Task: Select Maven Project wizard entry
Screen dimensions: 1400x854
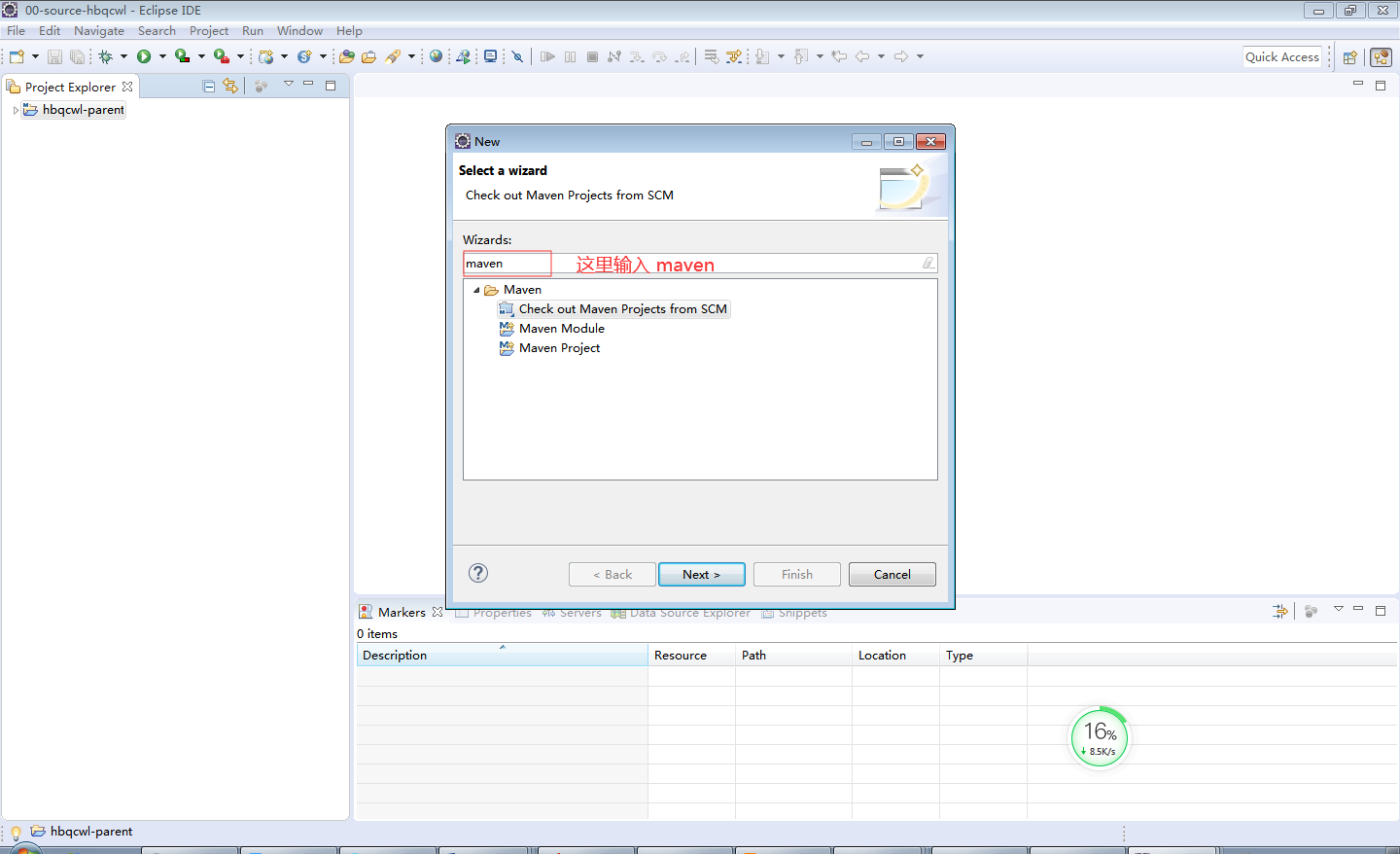Action: (549, 348)
